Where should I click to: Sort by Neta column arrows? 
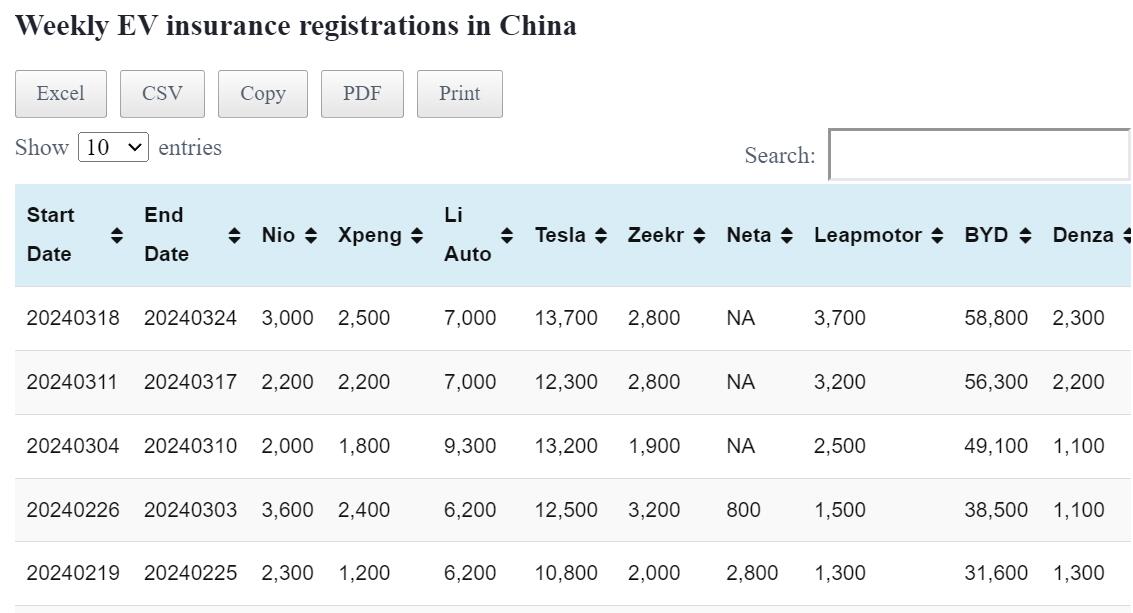click(x=787, y=236)
